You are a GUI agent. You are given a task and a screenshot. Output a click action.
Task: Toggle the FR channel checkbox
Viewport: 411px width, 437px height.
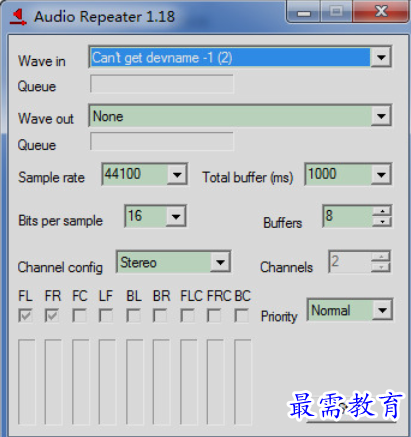point(52,315)
